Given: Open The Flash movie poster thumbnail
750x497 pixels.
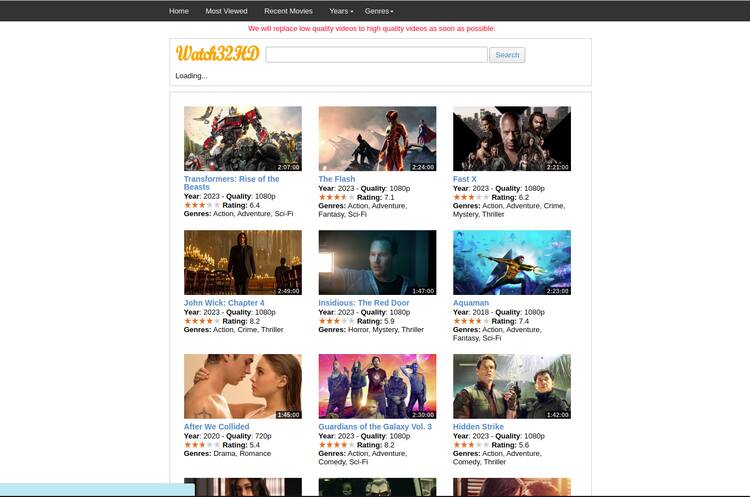Looking at the screenshot, I should tap(377, 138).
